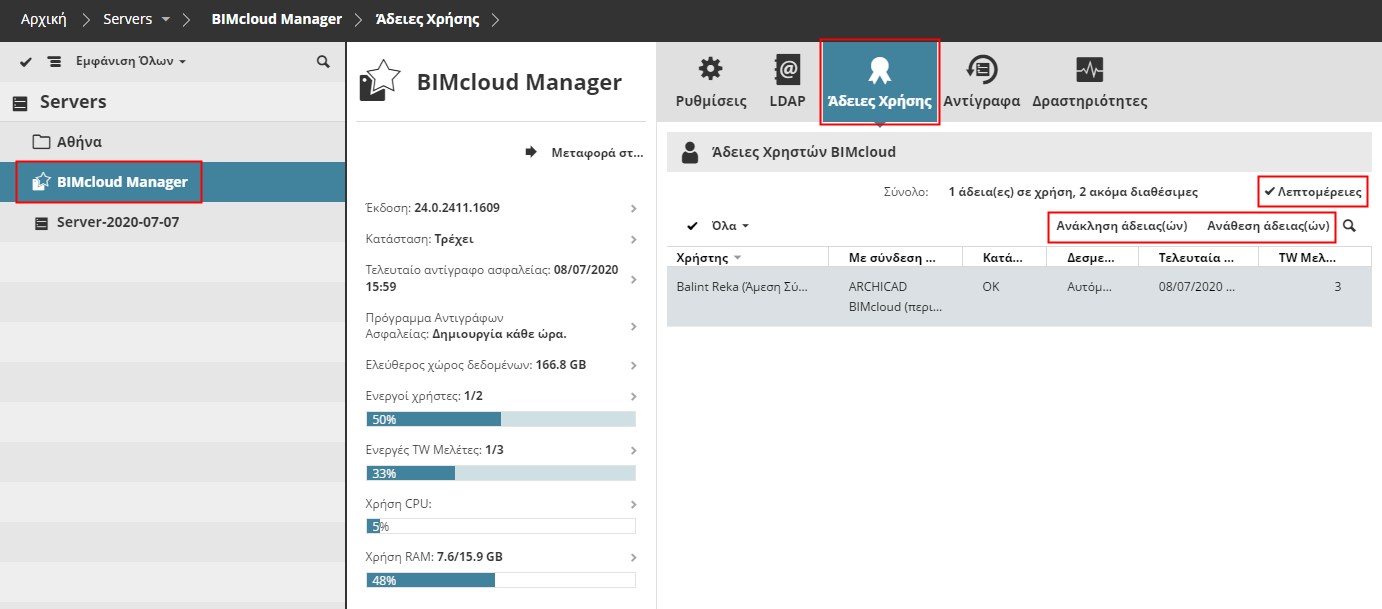Expand the Έκδοση version row

[x=634, y=208]
